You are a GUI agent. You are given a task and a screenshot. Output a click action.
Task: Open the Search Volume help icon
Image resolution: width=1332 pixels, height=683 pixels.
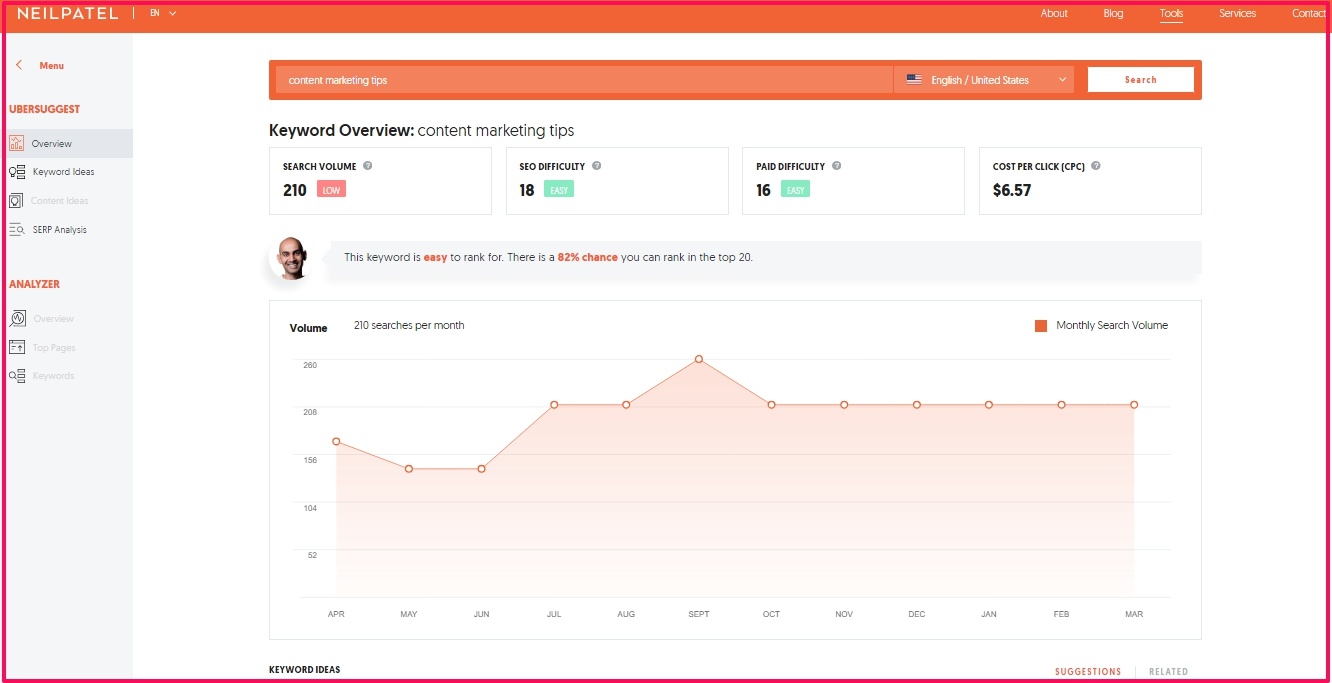coord(368,166)
